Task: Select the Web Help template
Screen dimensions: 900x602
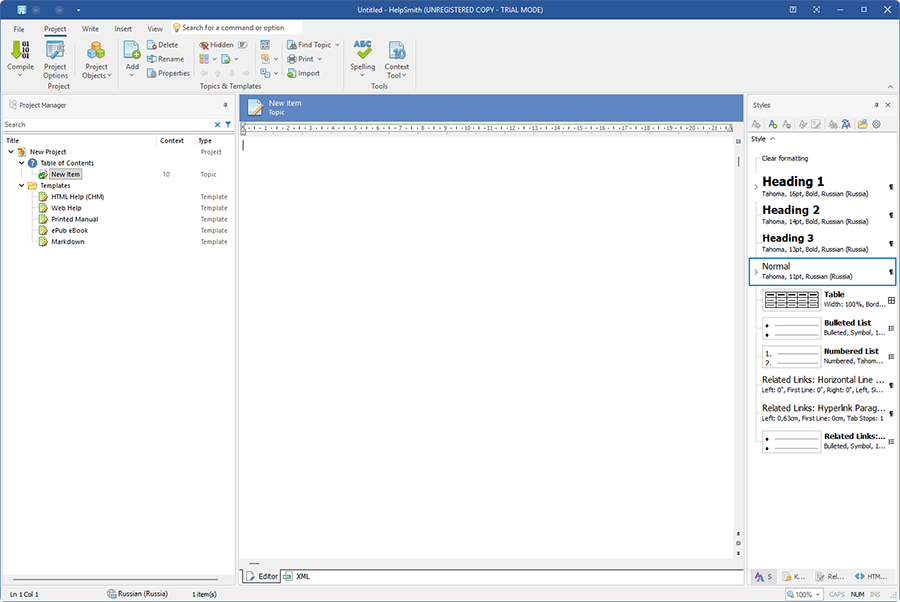Action: click(66, 208)
